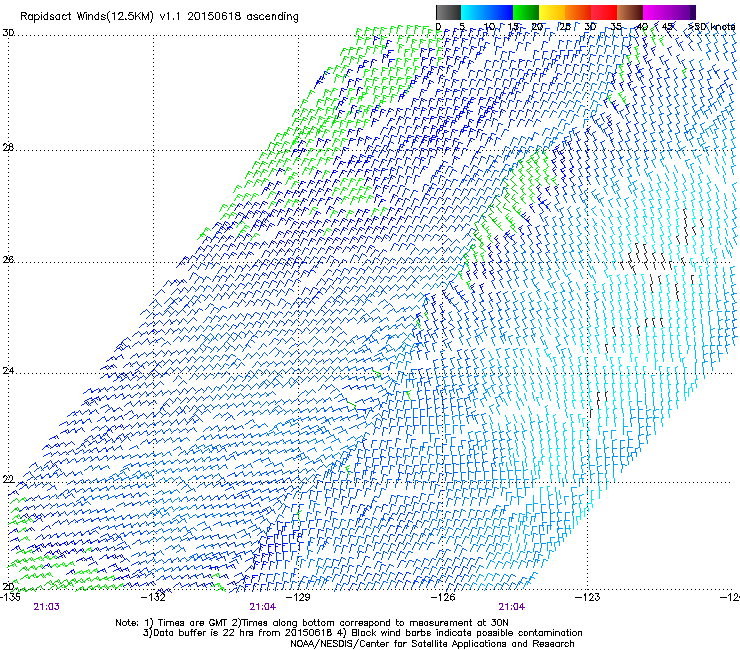Select the green 15-20 knots legend segment
This screenshot has width=740, height=650.
click(526, 12)
